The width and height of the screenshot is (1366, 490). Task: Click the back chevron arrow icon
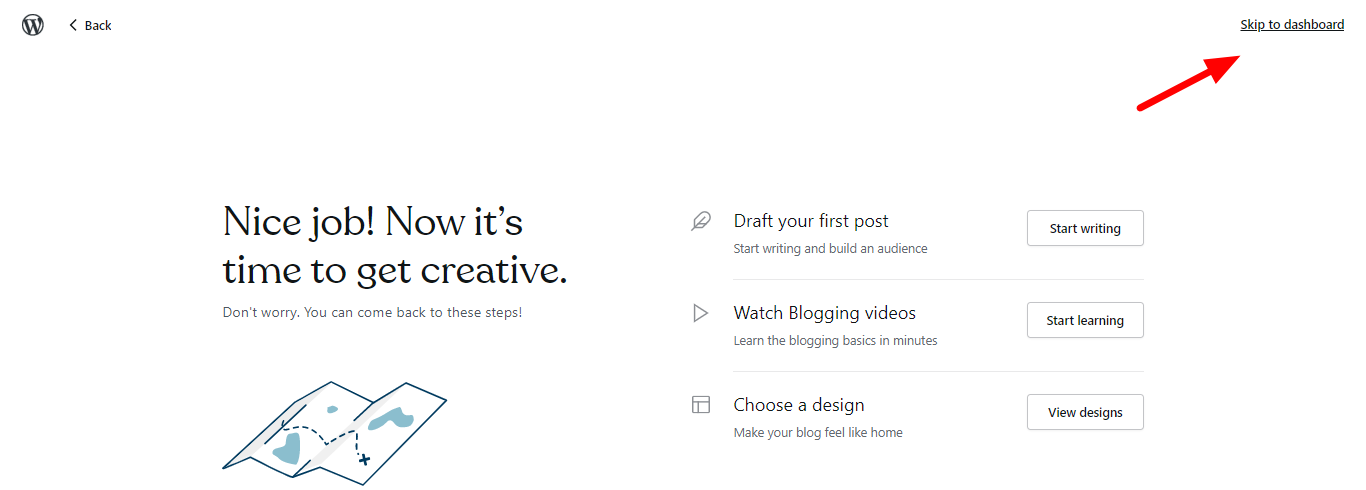click(73, 25)
